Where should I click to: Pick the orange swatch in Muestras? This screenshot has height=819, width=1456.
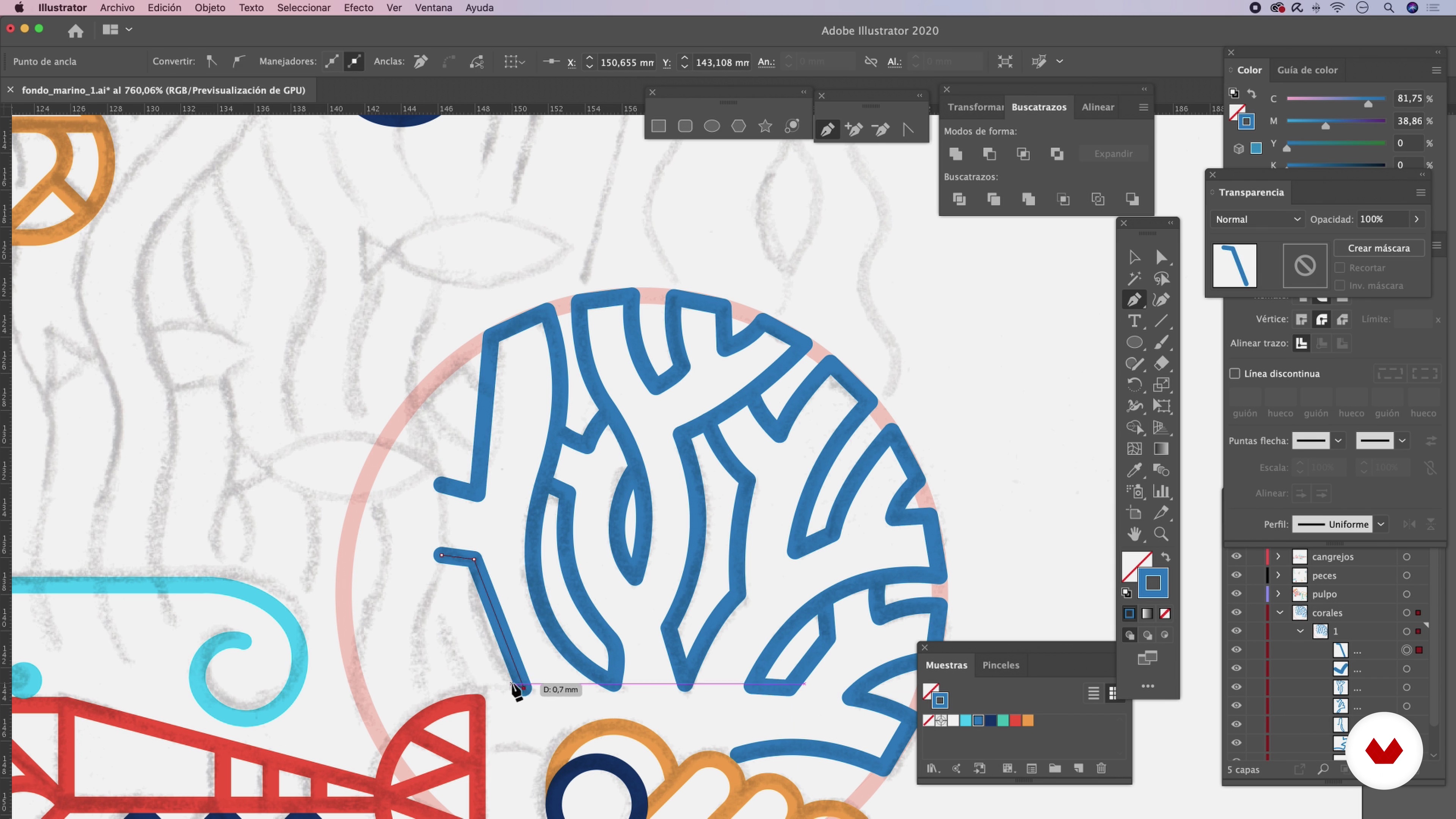pyautogui.click(x=1028, y=721)
